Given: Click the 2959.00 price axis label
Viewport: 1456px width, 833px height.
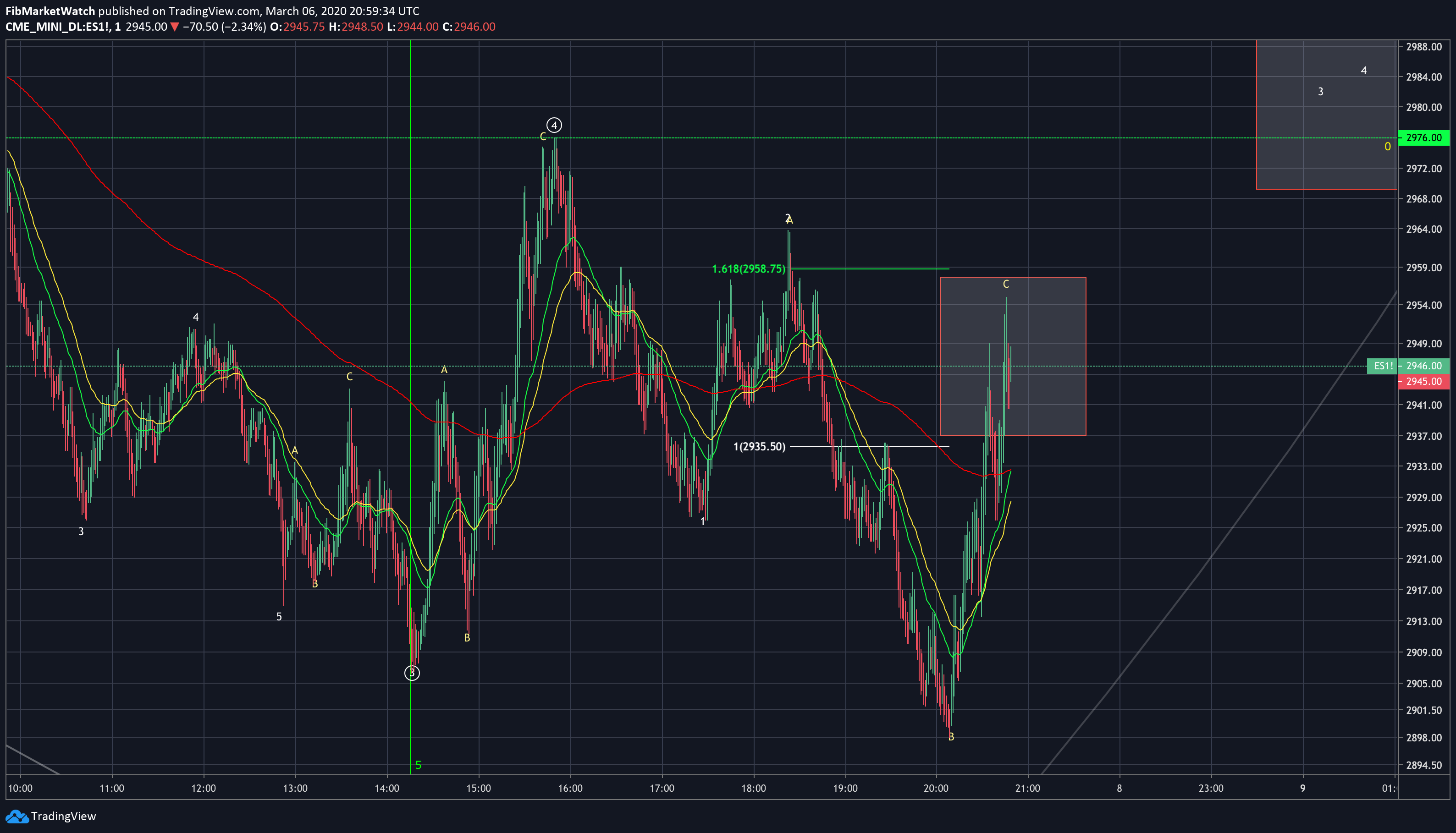Looking at the screenshot, I should point(1424,268).
